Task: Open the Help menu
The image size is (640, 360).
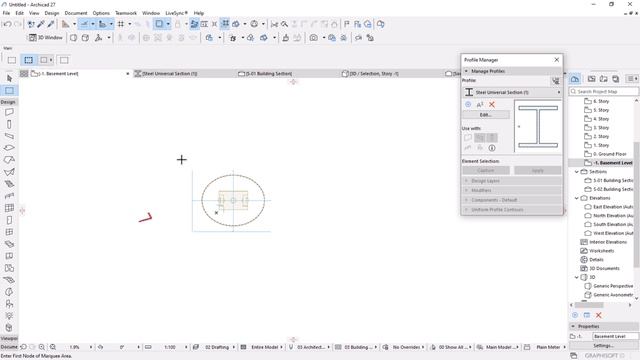Action: tap(198, 13)
